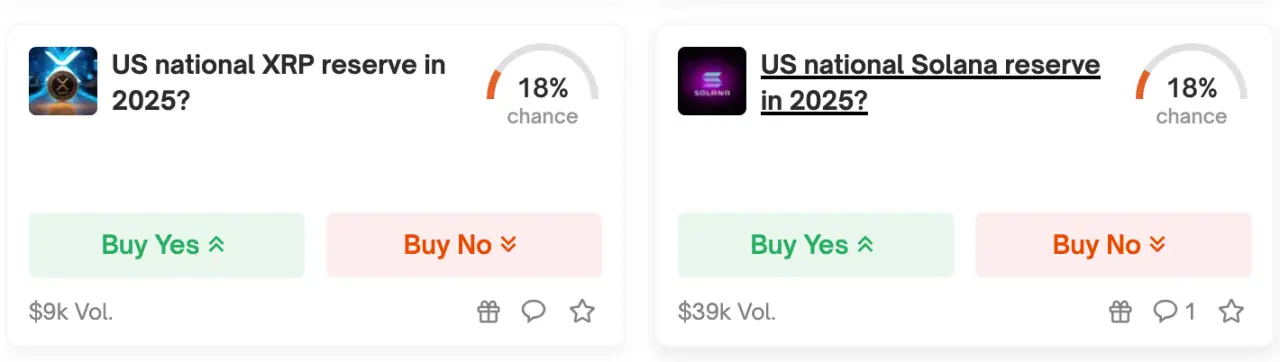Click the double down chevron in Solana Buy No
1280x362 pixels.
[x=1157, y=245]
